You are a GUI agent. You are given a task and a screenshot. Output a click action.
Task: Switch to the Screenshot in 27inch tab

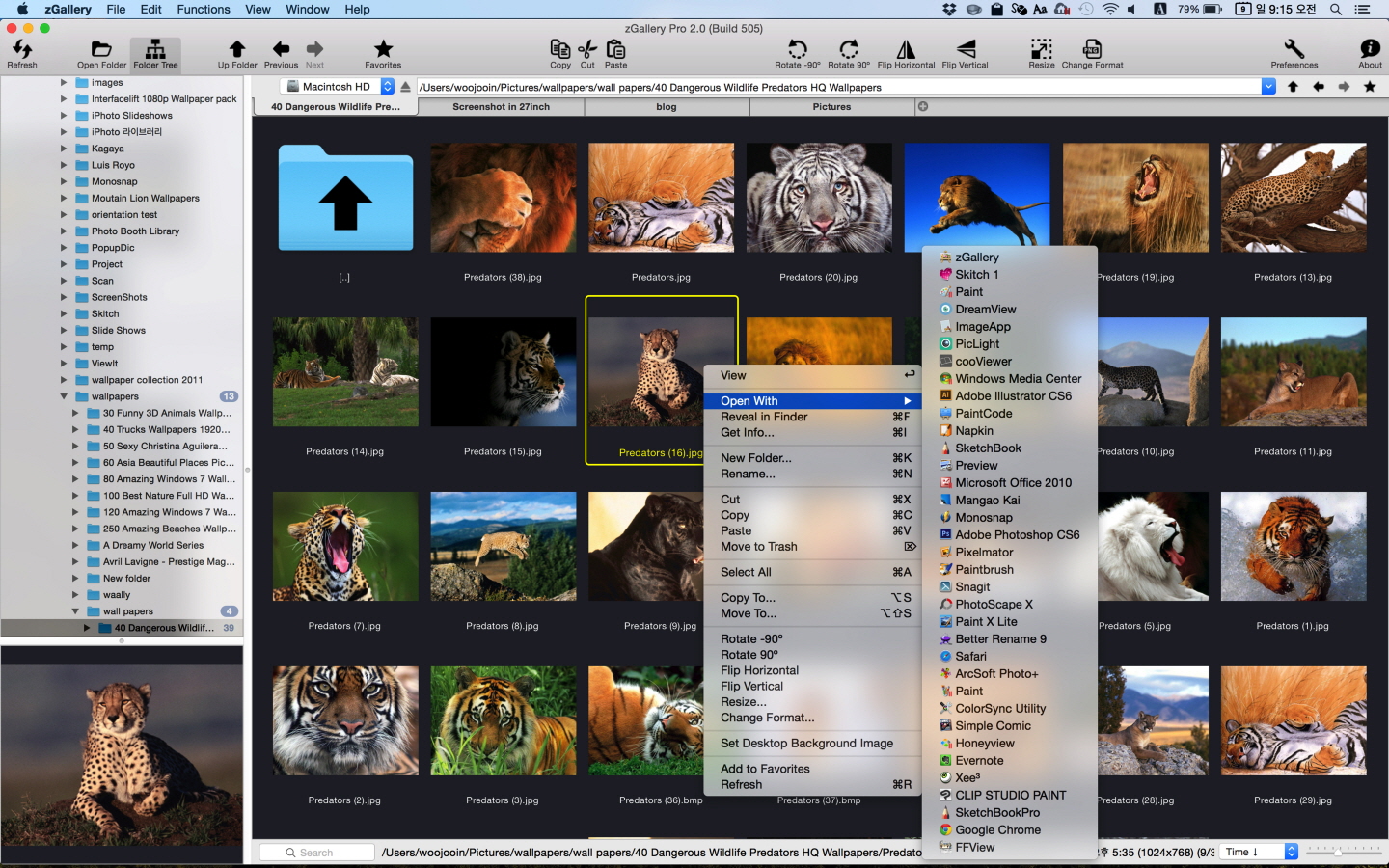click(501, 107)
